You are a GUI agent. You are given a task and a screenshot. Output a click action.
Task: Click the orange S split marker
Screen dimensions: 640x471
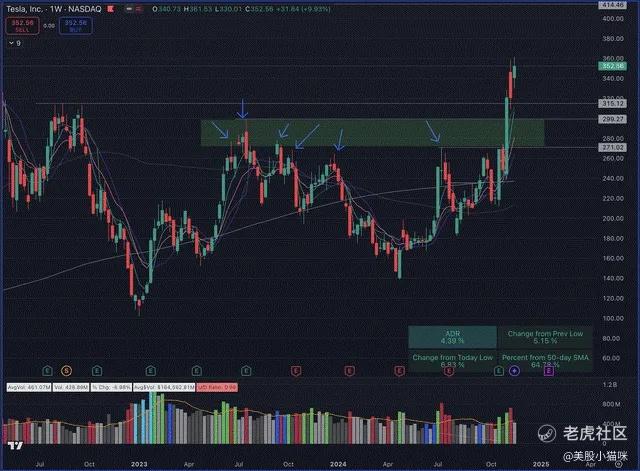tap(66, 371)
